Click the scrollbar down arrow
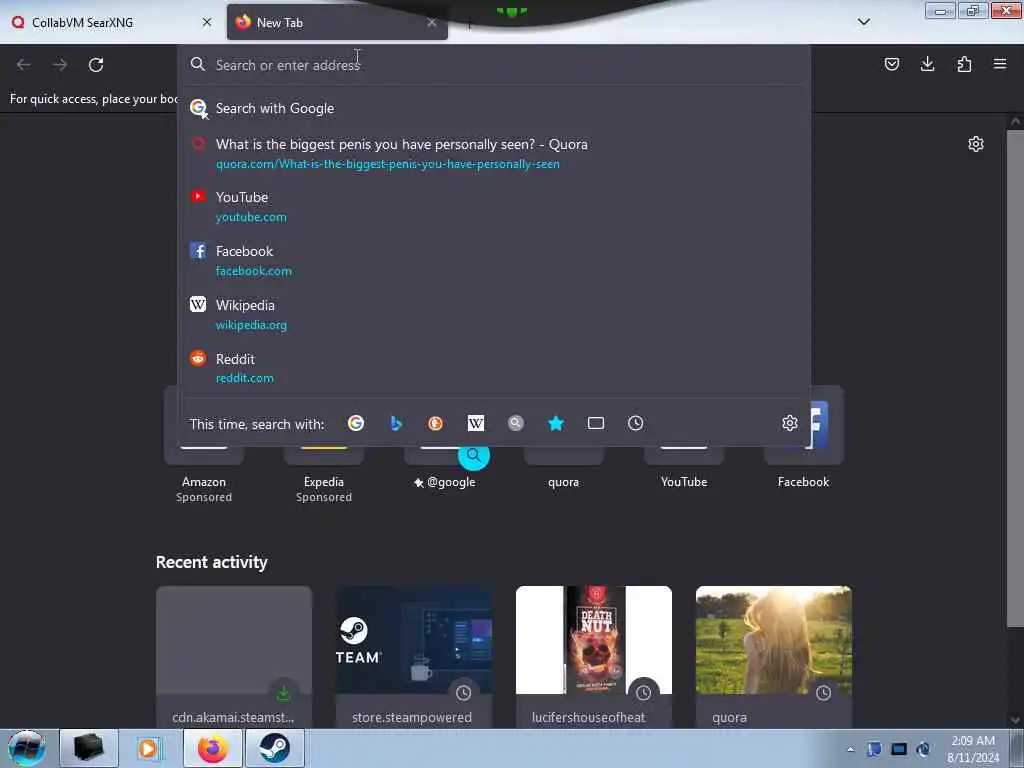The width and height of the screenshot is (1024, 768). pos(1015,720)
